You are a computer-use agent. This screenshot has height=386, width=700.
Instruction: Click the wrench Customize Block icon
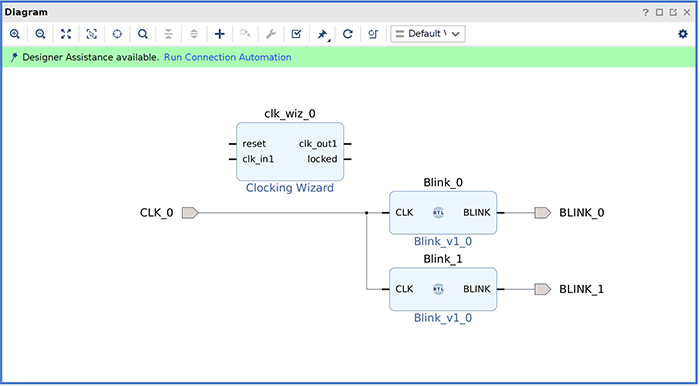click(x=271, y=34)
